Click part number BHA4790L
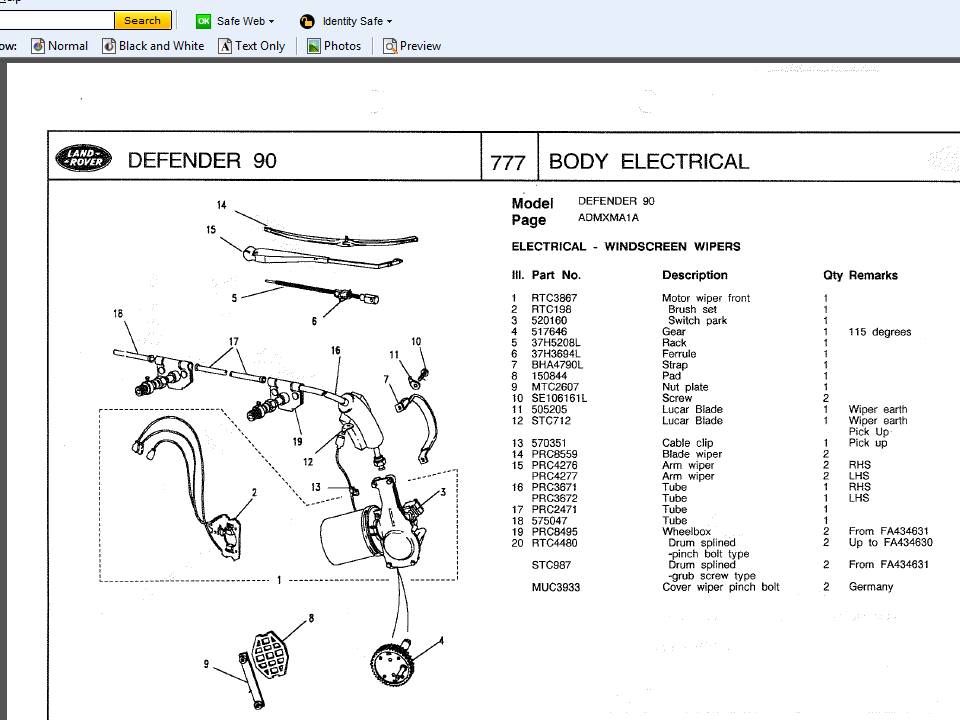This screenshot has width=960, height=720. coord(557,364)
